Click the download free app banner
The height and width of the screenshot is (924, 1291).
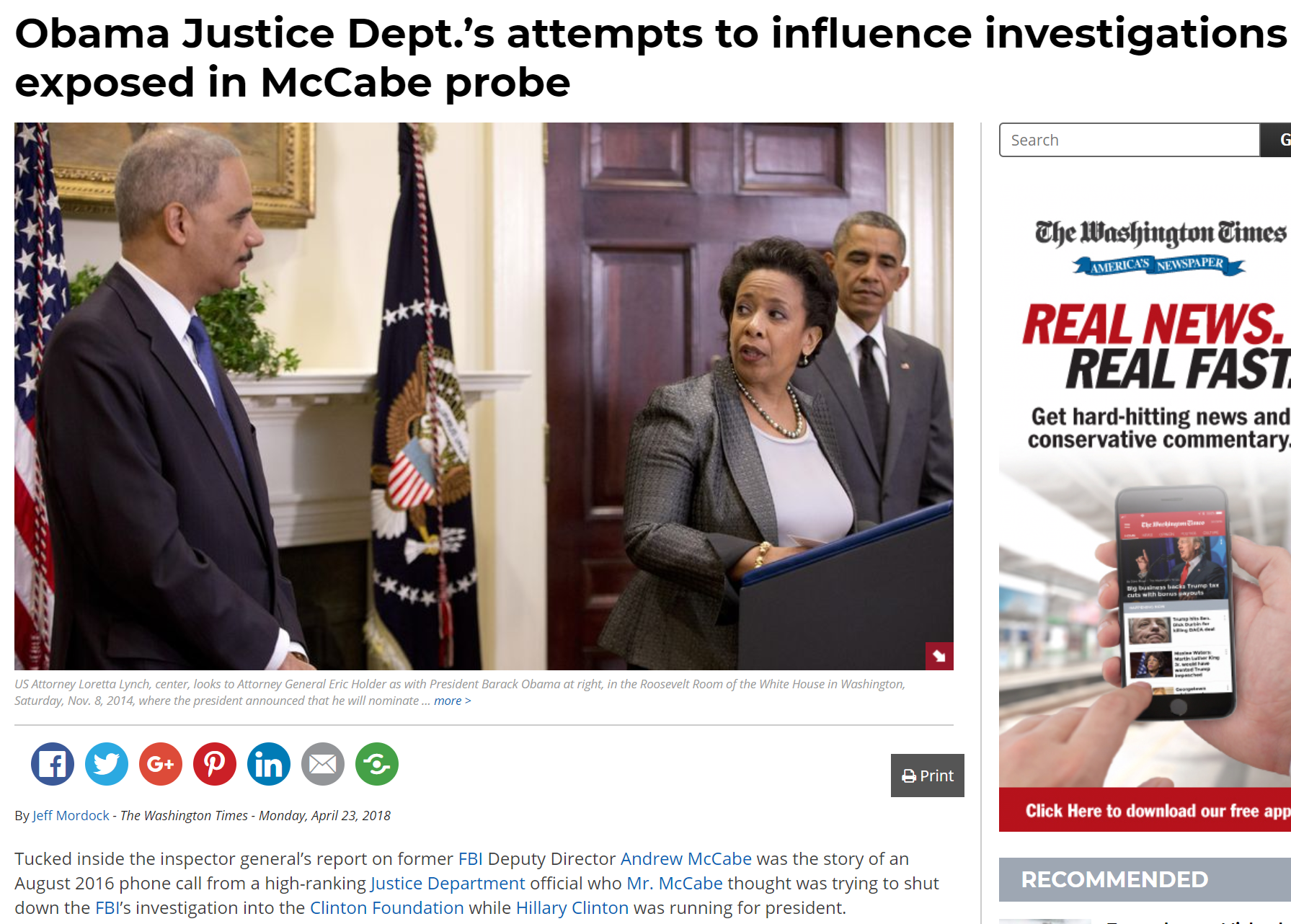point(1145,810)
